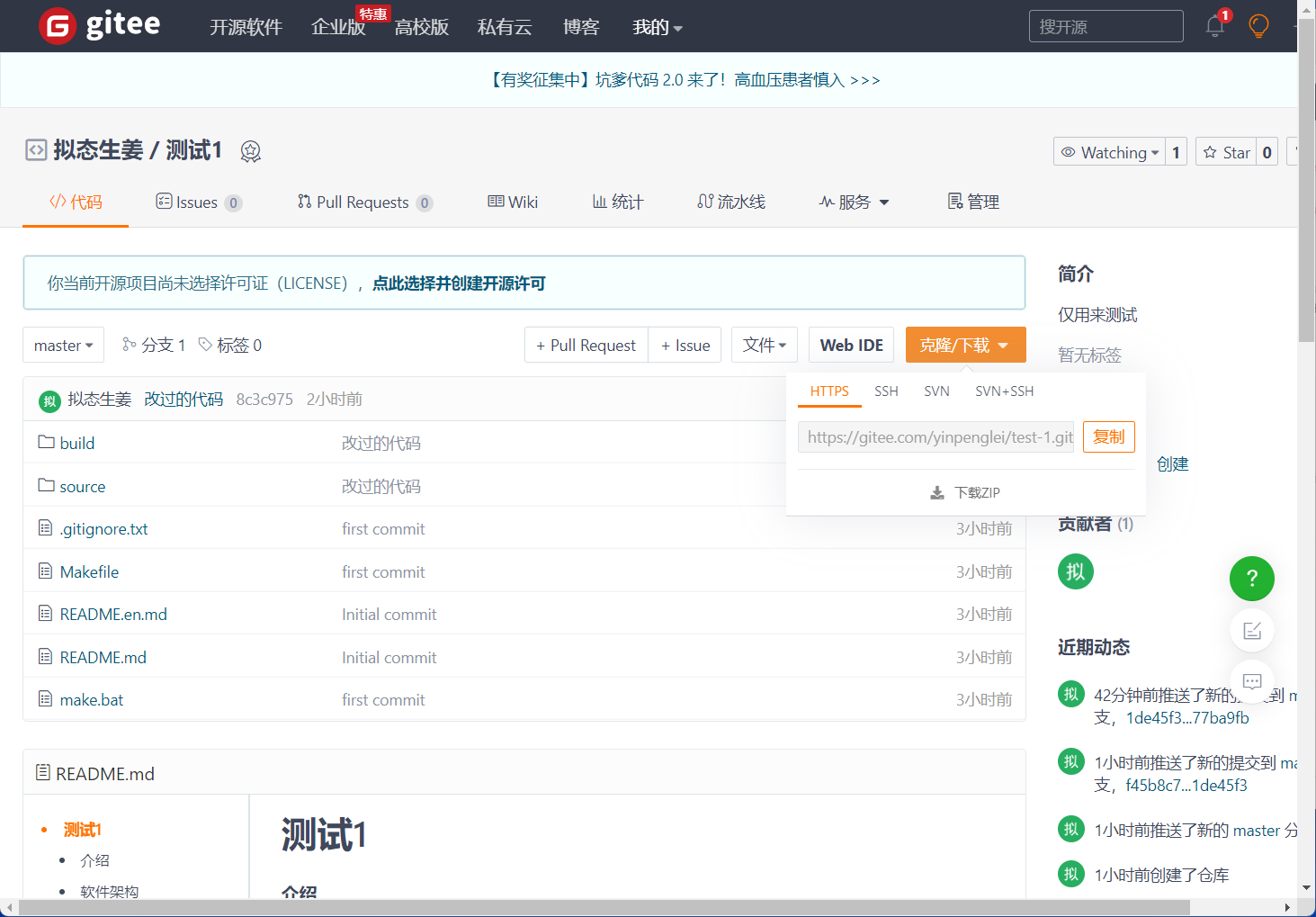Click the avatar beside 42分钟前推送 activity
This screenshot has width=1316, height=917.
1071,694
